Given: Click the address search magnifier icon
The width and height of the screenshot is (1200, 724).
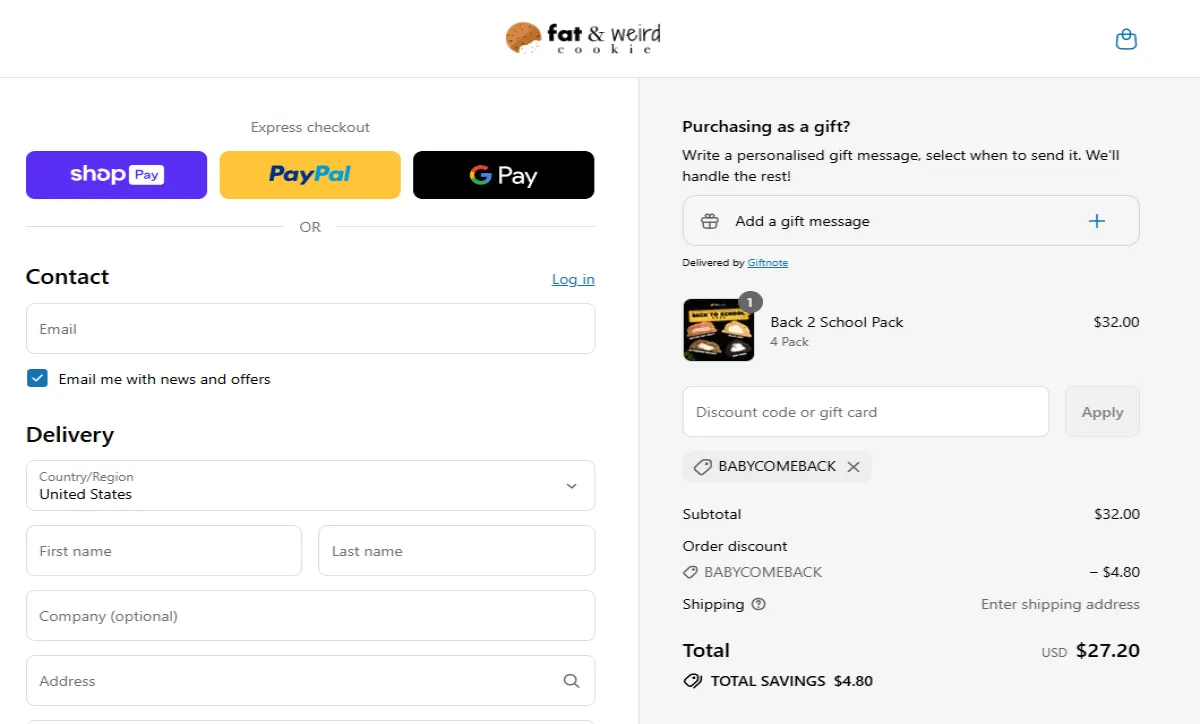Looking at the screenshot, I should coord(571,680).
